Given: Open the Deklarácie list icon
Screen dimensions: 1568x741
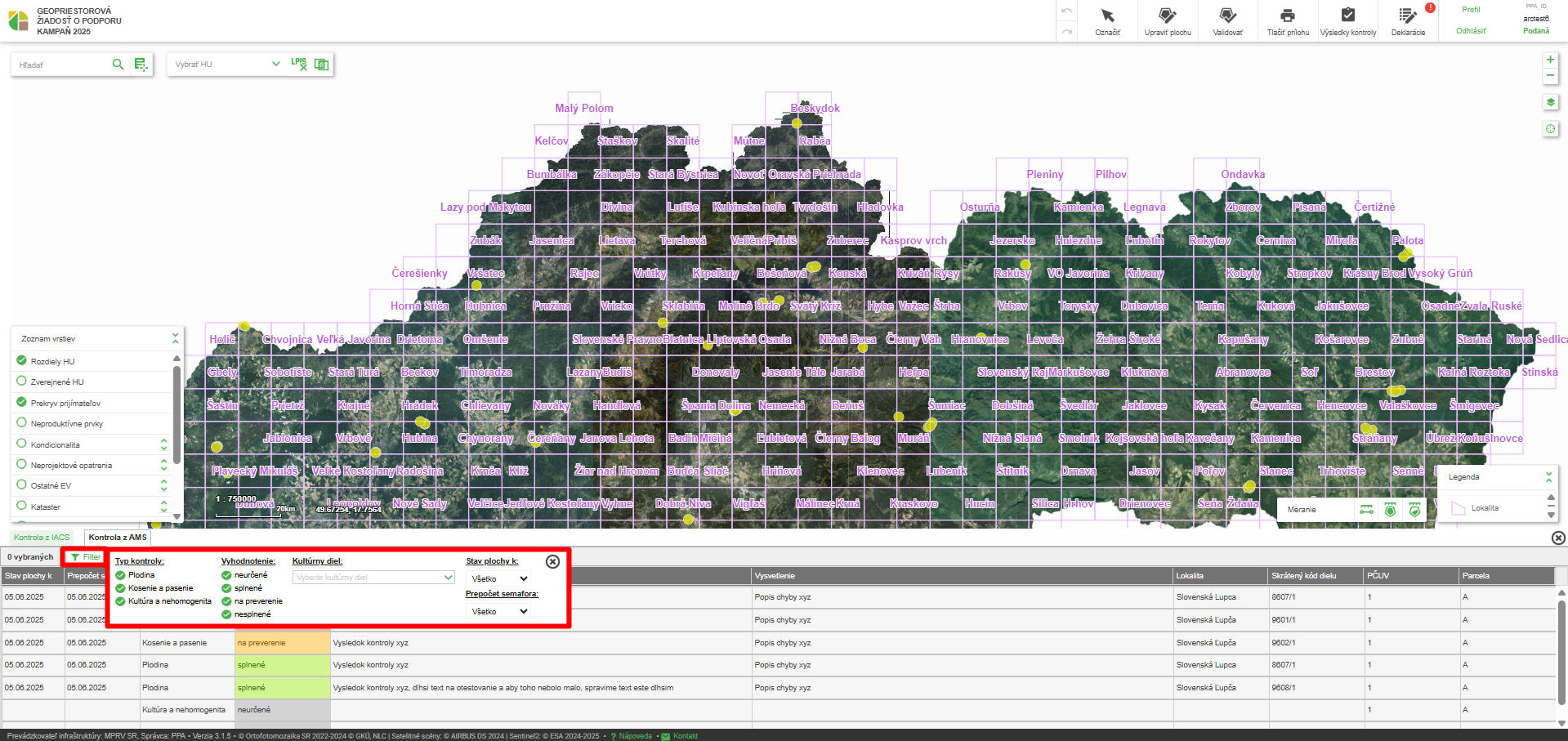Looking at the screenshot, I should coord(1407,16).
